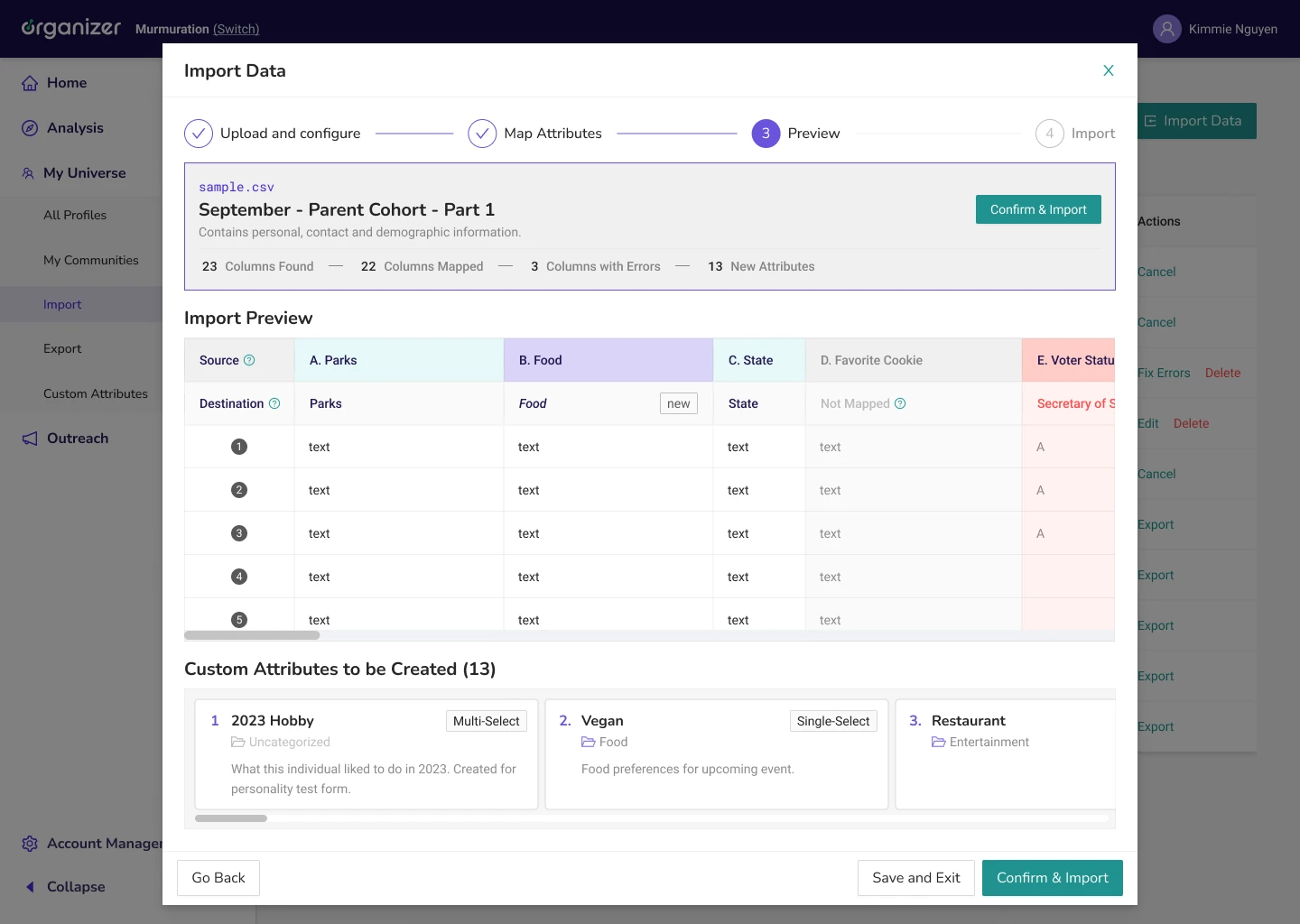Viewport: 1300px width, 924px height.
Task: Click the Switch organization link
Action: [x=236, y=29]
